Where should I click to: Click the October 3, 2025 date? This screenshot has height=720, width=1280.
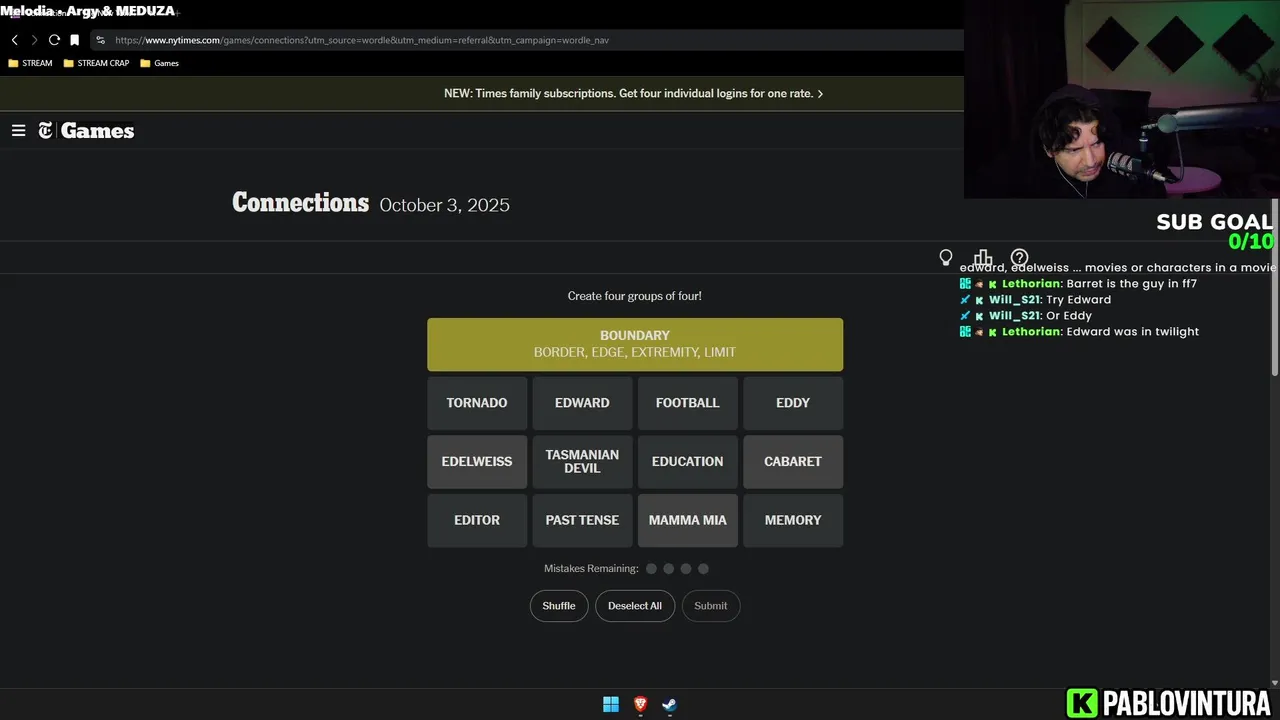coord(445,205)
